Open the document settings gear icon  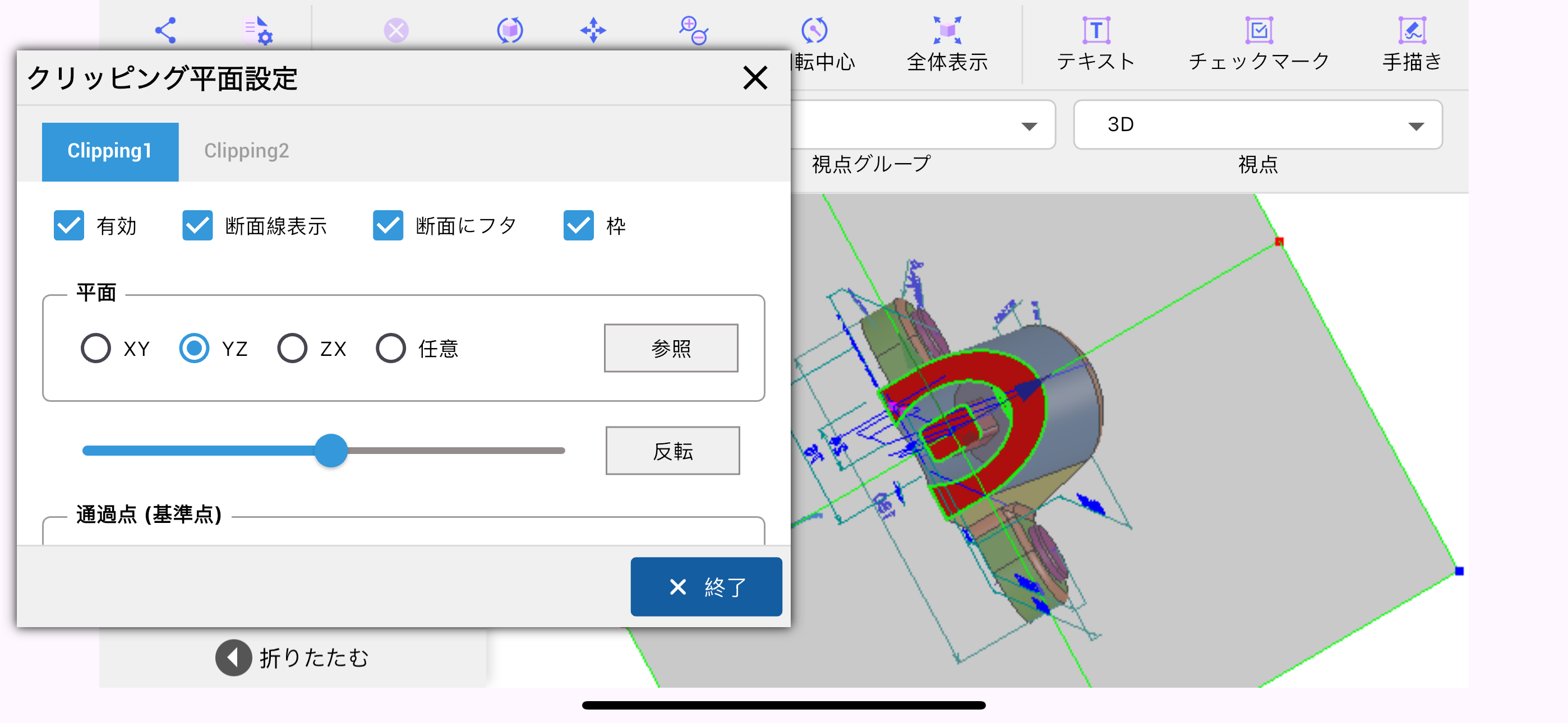tap(258, 30)
